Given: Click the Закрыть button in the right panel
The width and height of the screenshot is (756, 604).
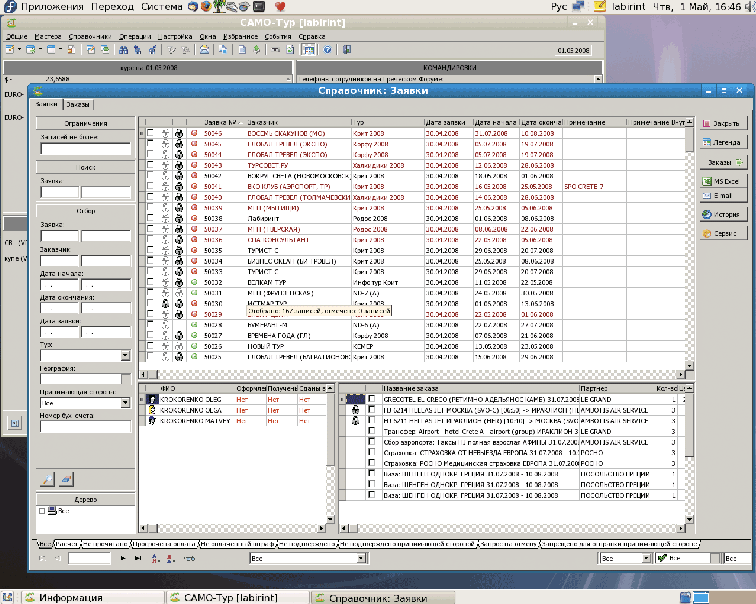Looking at the screenshot, I should (x=724, y=124).
